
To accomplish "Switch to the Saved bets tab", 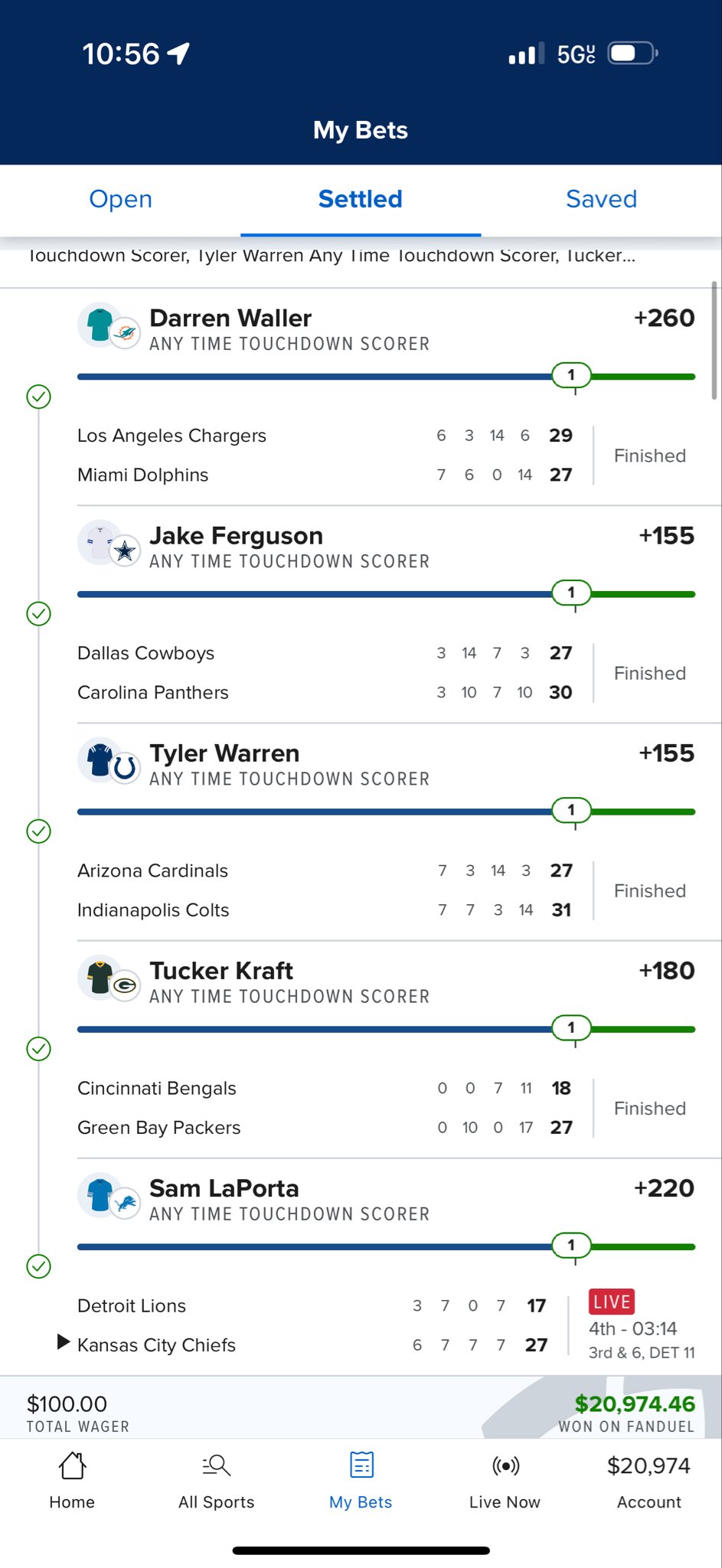I will (x=601, y=199).
